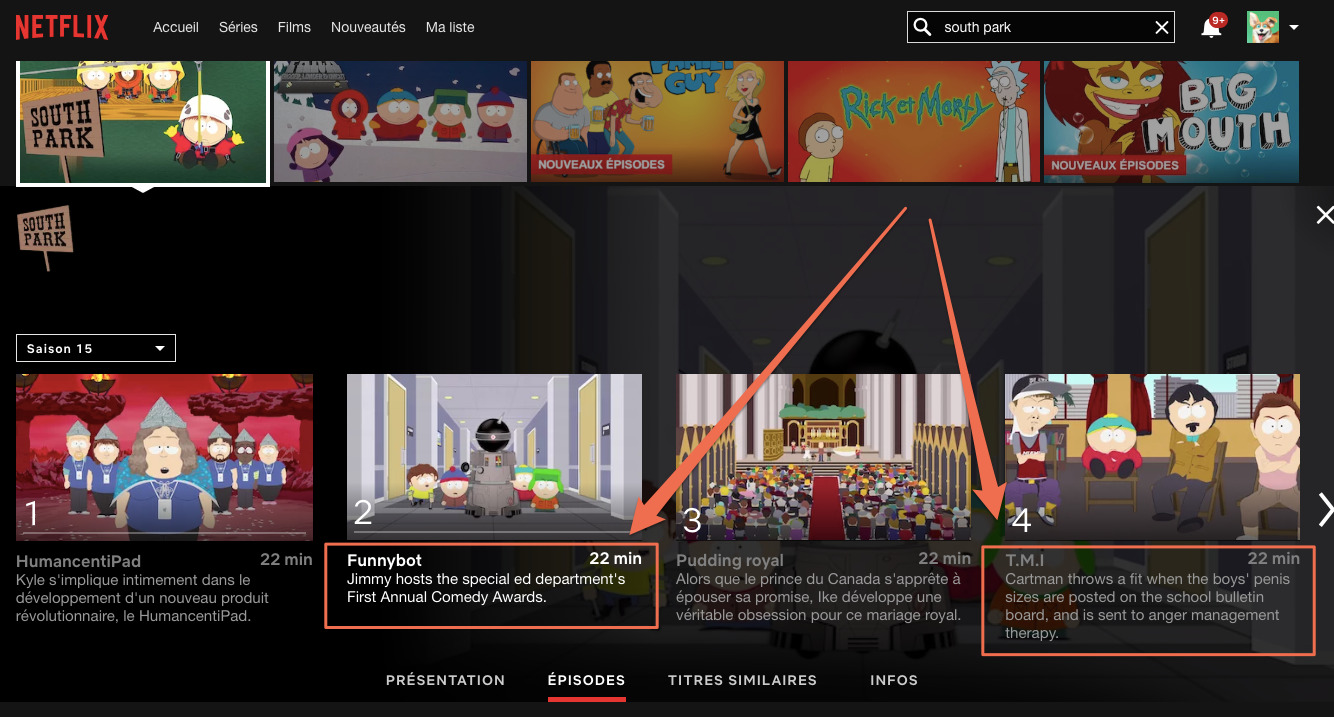Clear the search text with X

[x=1162, y=28]
